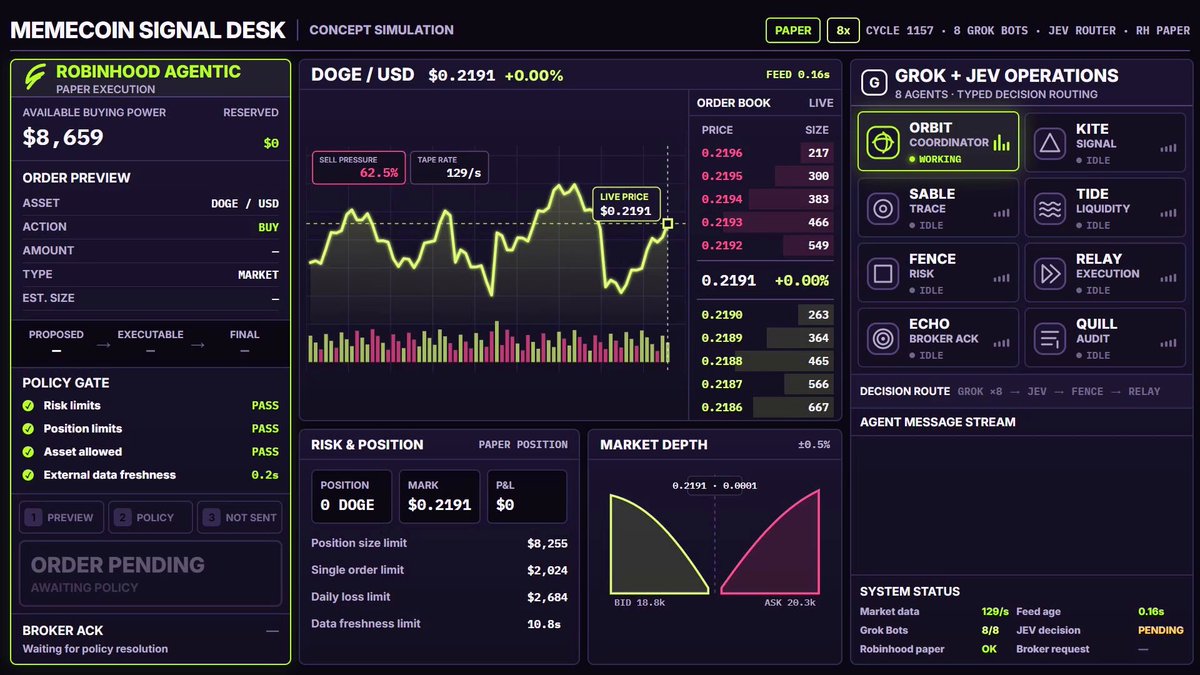Click the DOGE / USD pair title
This screenshot has width=1200, height=675.
[361, 75]
